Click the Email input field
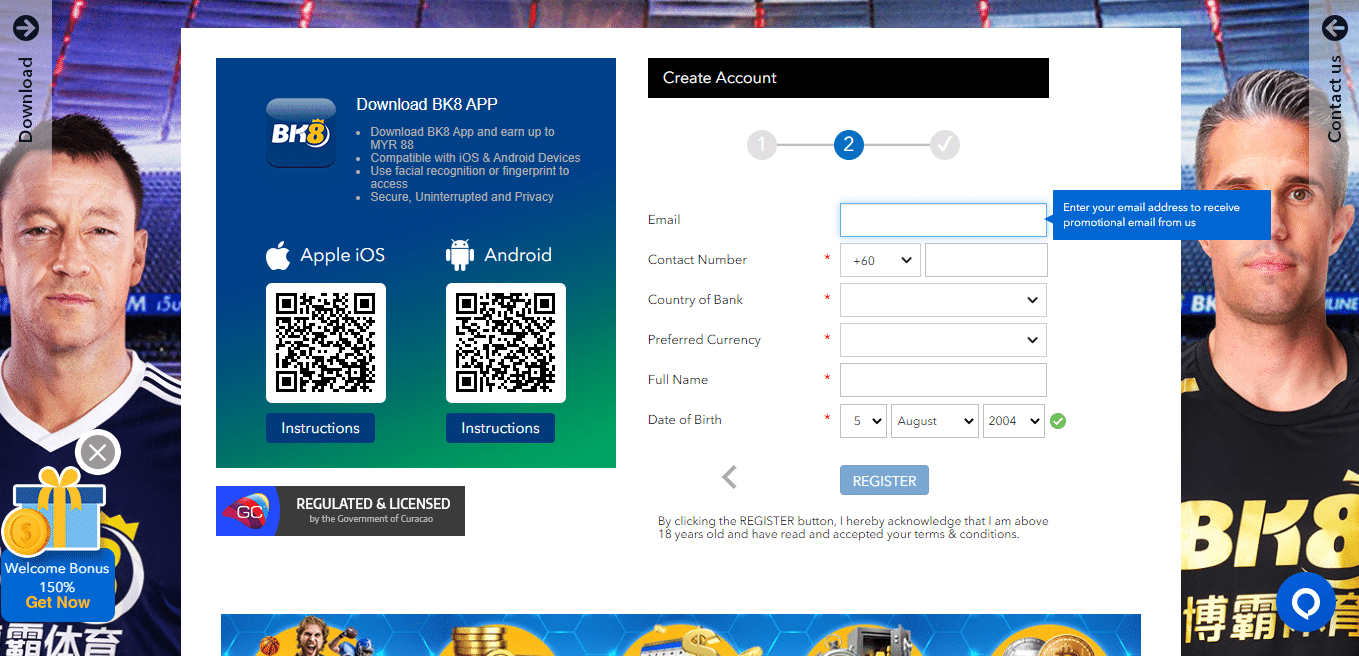The image size is (1359, 656). click(943, 220)
